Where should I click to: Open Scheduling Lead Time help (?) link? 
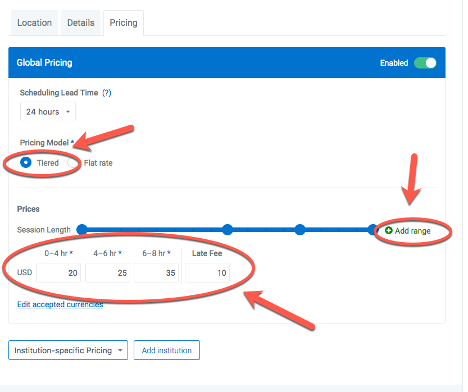(x=107, y=93)
